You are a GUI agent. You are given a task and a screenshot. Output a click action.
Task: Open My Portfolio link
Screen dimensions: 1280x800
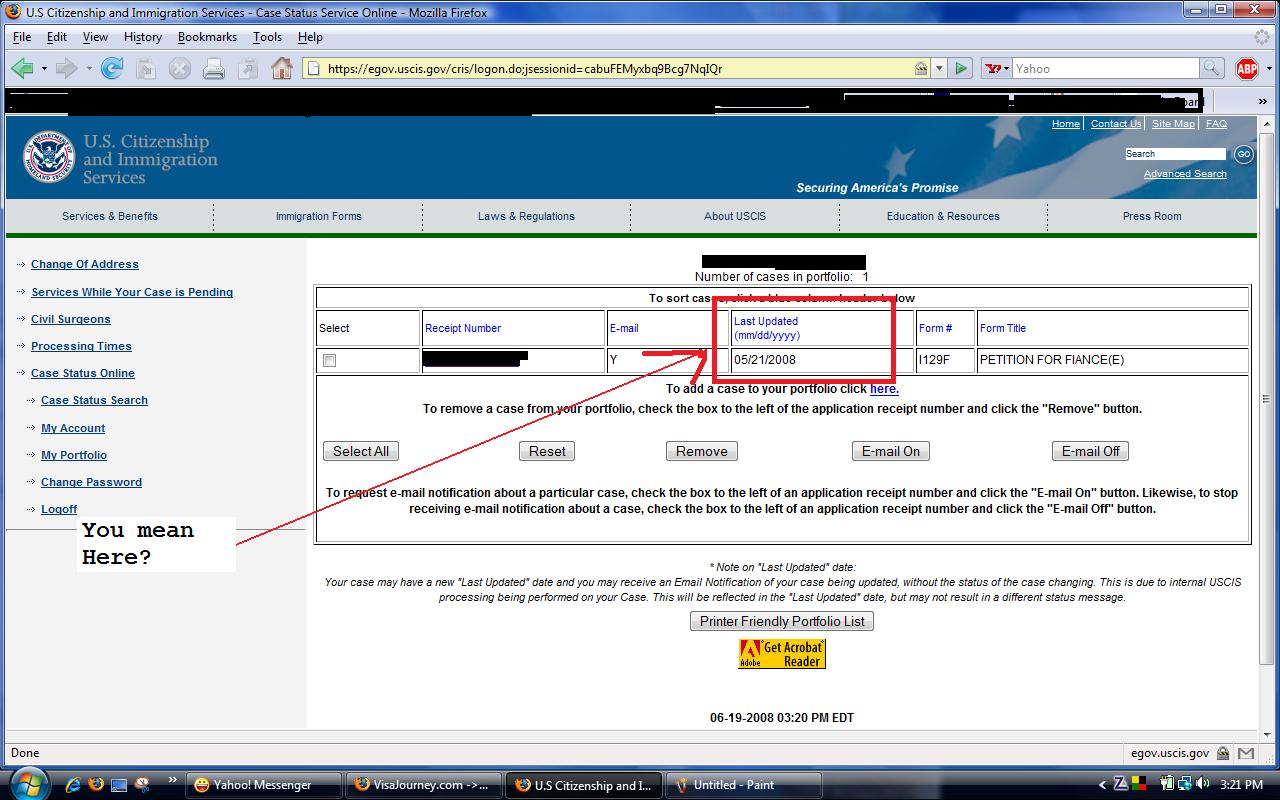74,455
